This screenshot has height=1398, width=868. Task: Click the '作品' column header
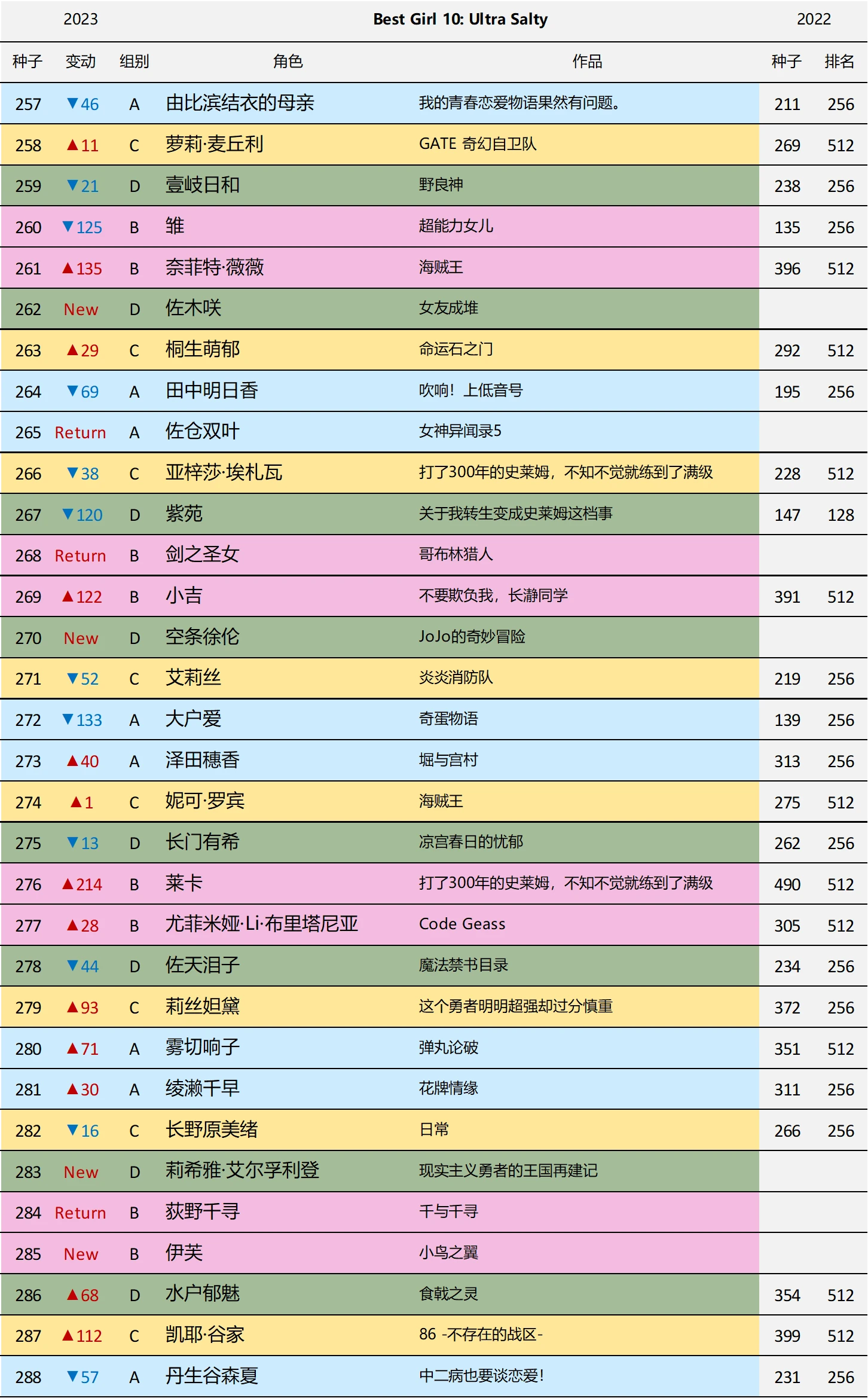coord(588,62)
